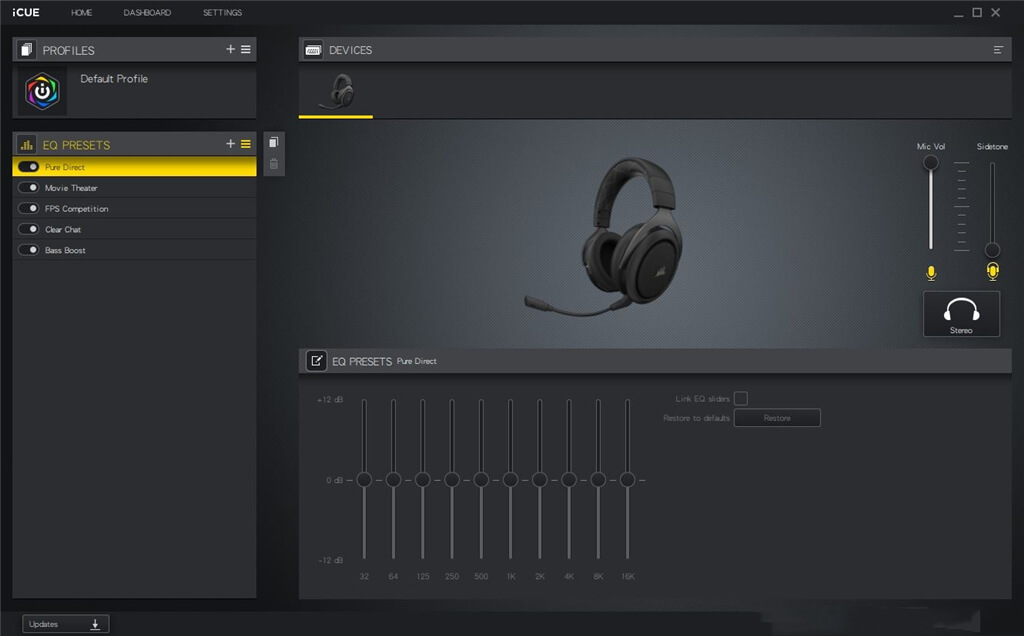Click the Devices keyboard icon
The height and width of the screenshot is (636, 1024).
pyautogui.click(x=313, y=50)
